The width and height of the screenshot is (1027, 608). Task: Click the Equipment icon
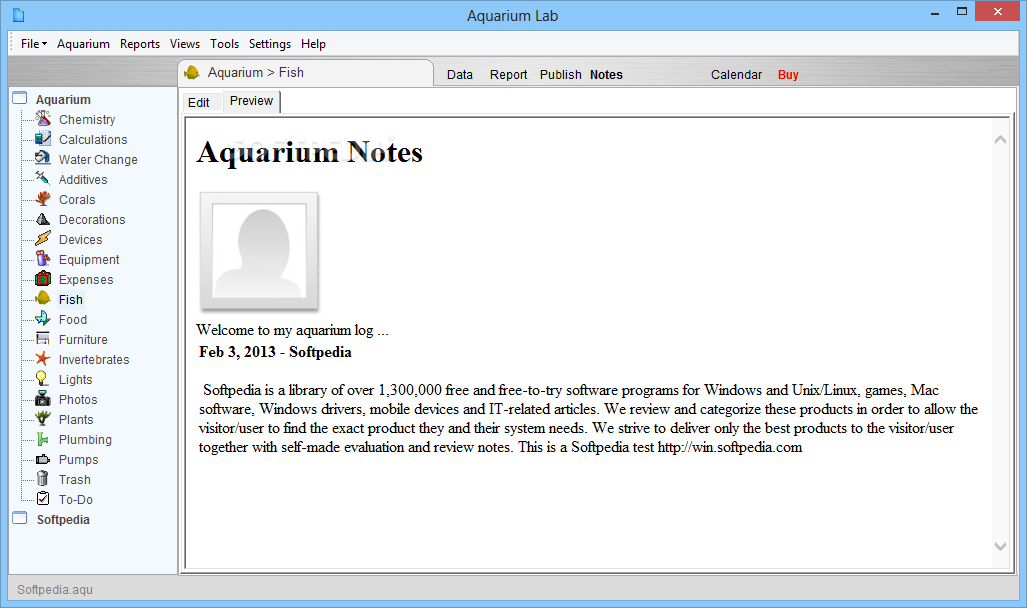(x=43, y=259)
